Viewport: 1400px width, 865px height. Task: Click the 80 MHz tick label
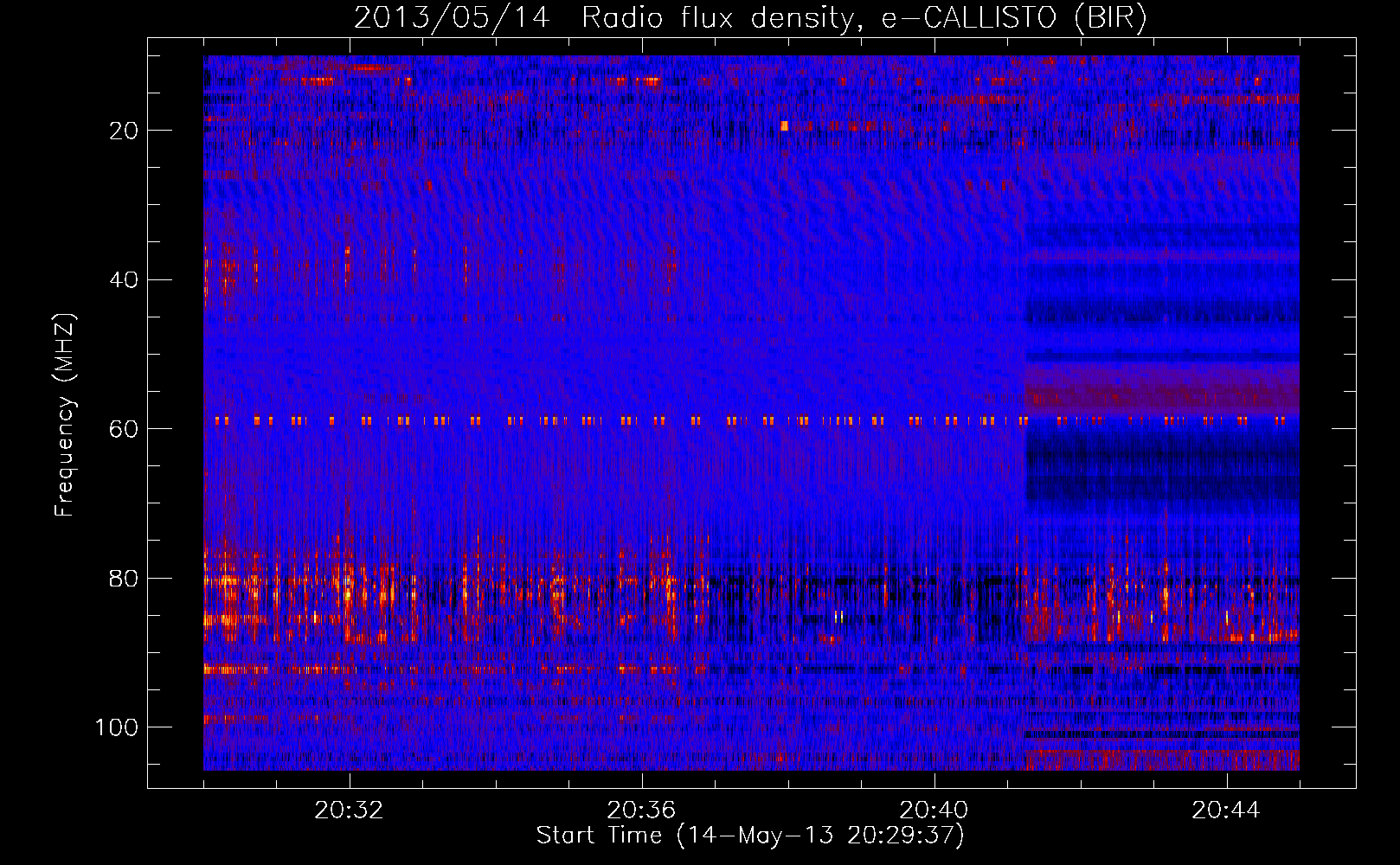click(124, 579)
